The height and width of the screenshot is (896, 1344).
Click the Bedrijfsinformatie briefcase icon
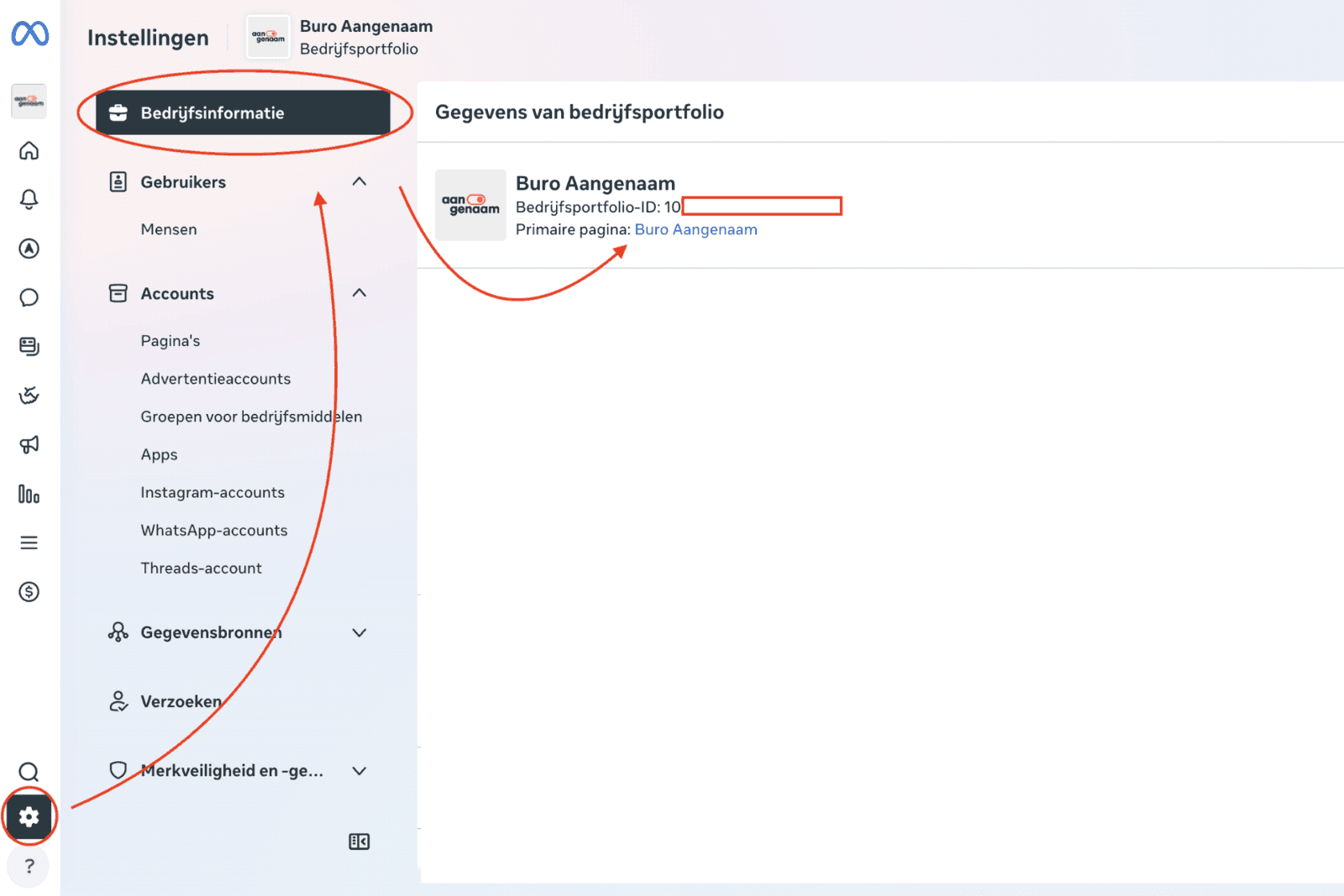coord(118,113)
